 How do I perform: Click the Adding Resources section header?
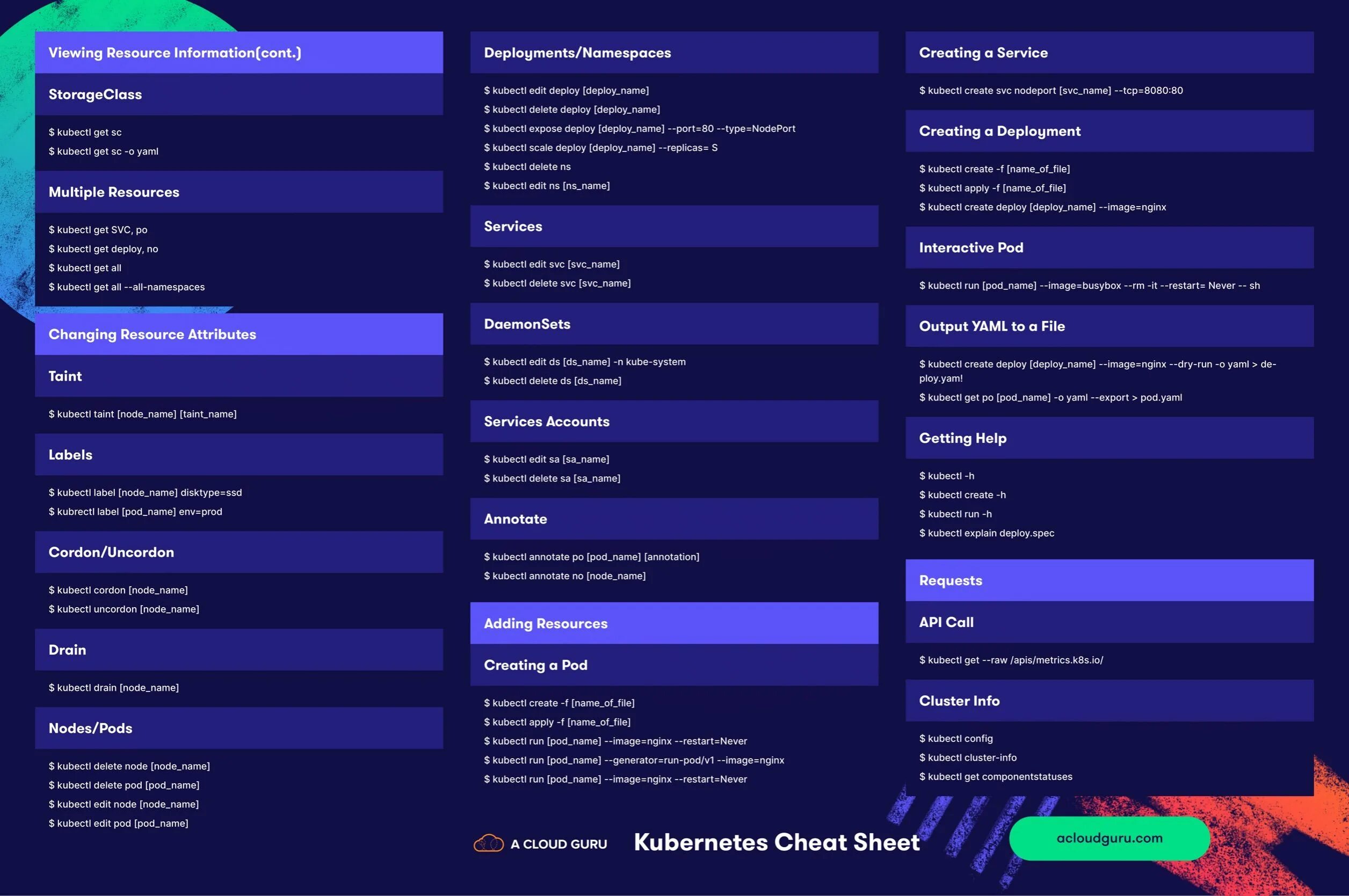tap(545, 623)
